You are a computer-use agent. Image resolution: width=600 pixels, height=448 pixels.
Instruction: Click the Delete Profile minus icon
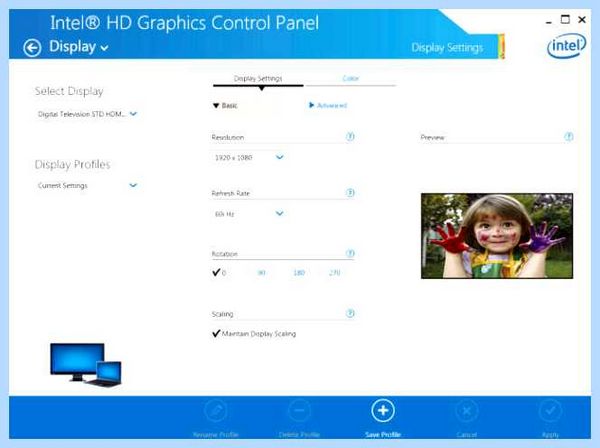click(299, 411)
